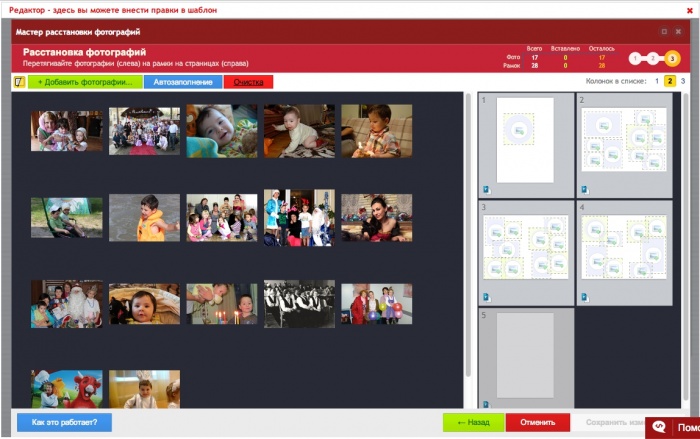Select highlighted wizard step 3 circle
The width and height of the screenshot is (700, 439).
click(672, 59)
